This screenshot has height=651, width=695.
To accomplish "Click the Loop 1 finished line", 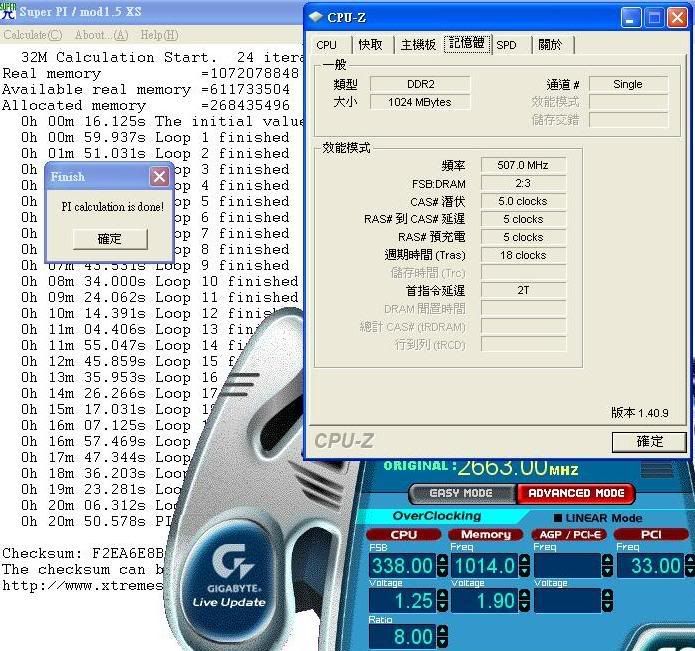I will (155, 137).
